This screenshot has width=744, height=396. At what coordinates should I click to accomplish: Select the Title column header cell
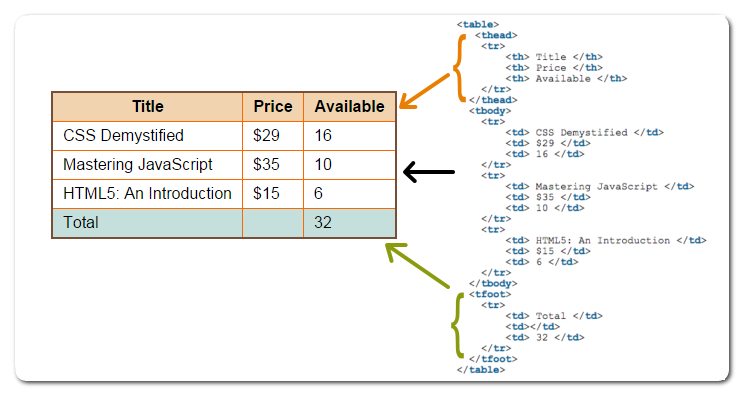click(148, 107)
